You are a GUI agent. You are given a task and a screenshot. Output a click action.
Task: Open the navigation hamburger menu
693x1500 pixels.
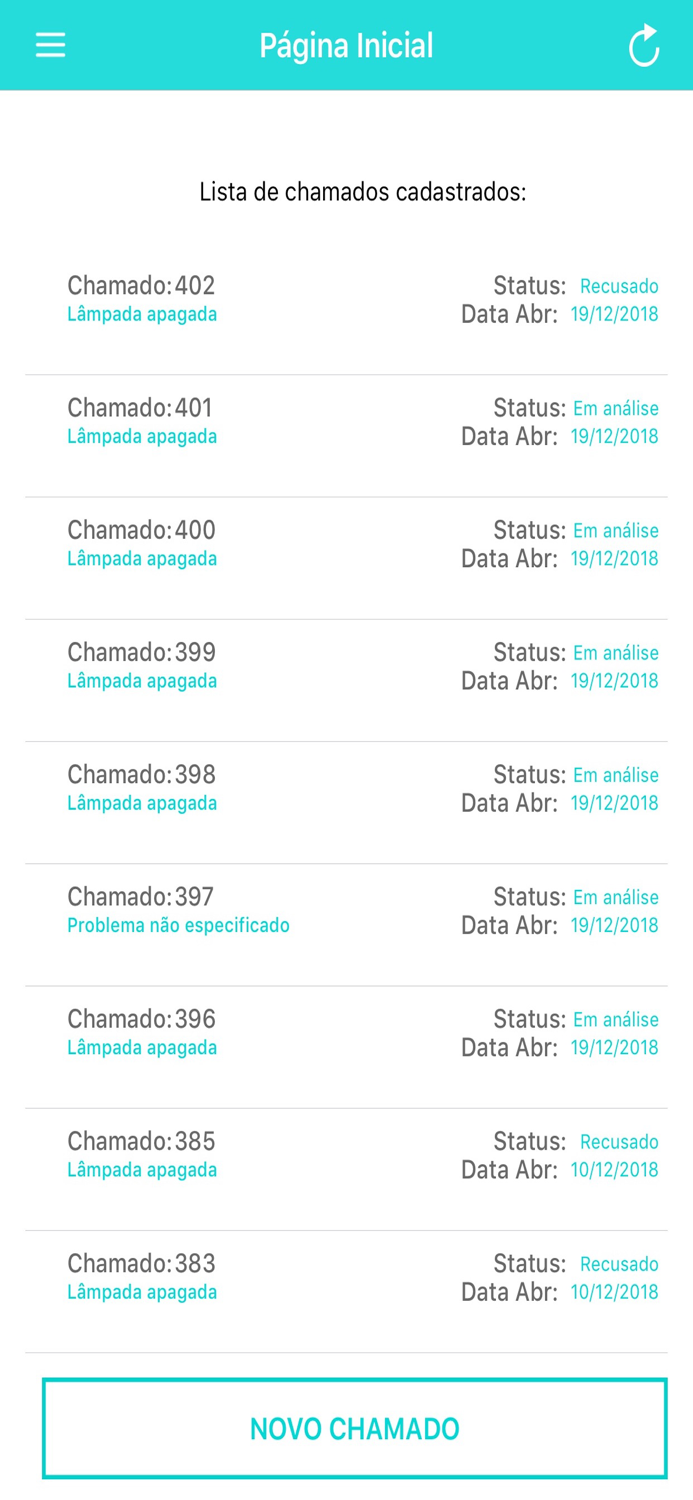point(49,44)
